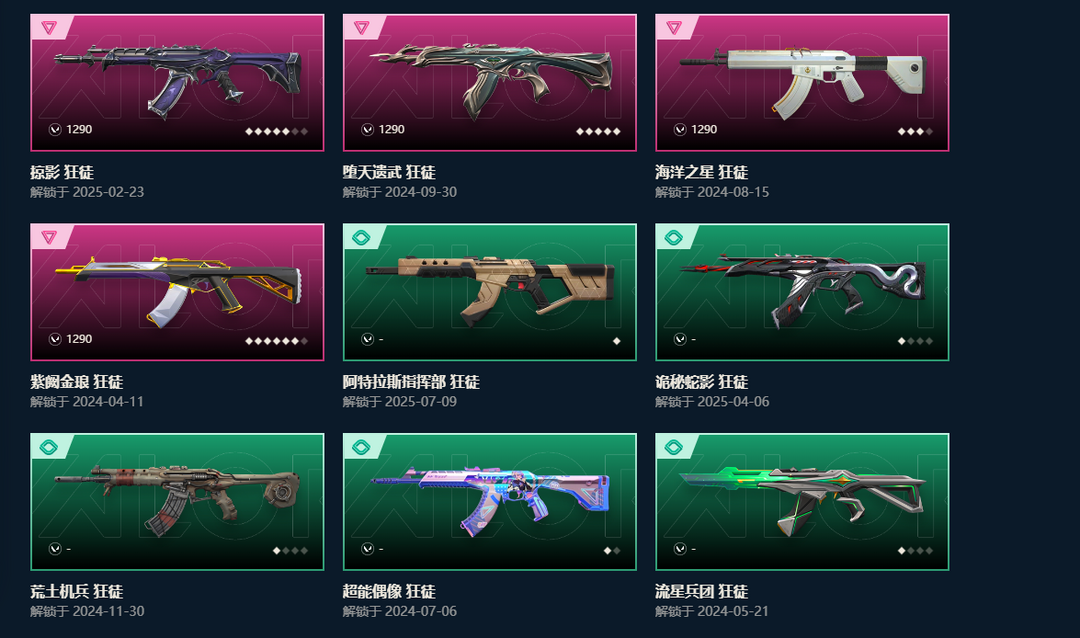Select the white 海洋之星 狂徒 rifle image
This screenshot has height=638, width=1080.
(802, 79)
